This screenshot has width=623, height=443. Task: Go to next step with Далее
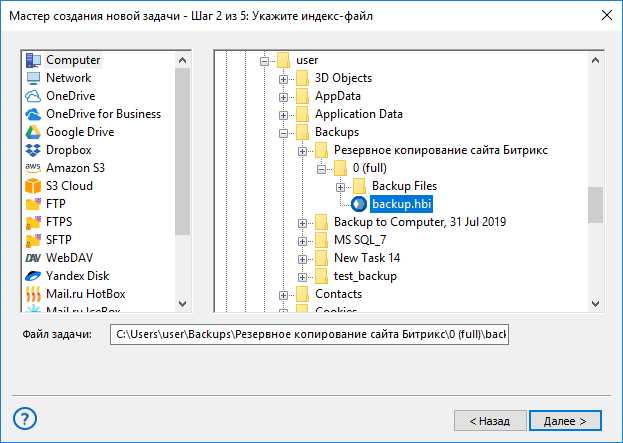pyautogui.click(x=565, y=421)
